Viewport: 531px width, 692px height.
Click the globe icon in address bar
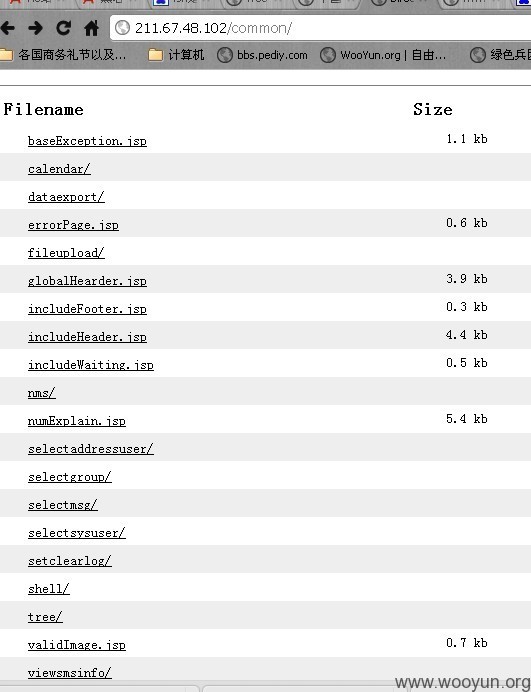click(x=122, y=28)
